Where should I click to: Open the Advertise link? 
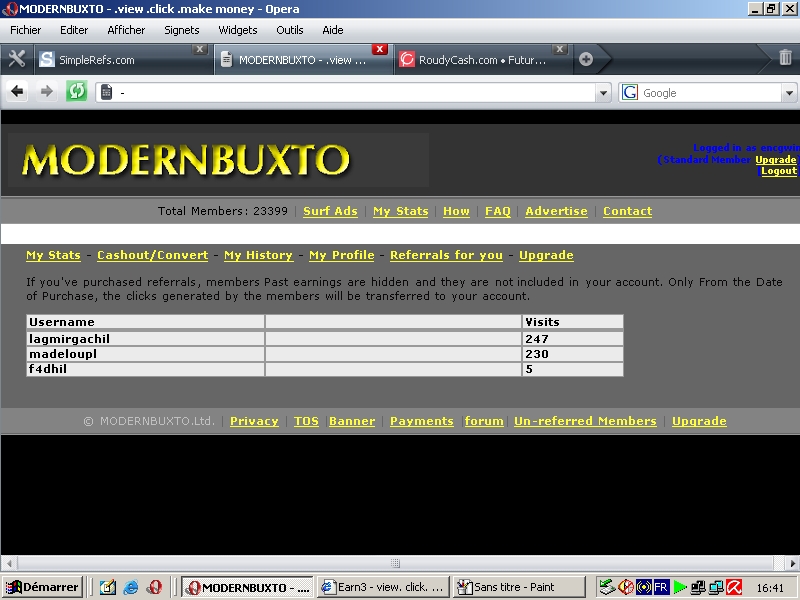click(556, 211)
